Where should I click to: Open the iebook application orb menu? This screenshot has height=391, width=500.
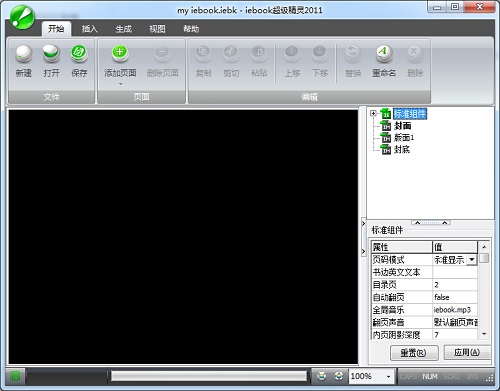point(22,17)
